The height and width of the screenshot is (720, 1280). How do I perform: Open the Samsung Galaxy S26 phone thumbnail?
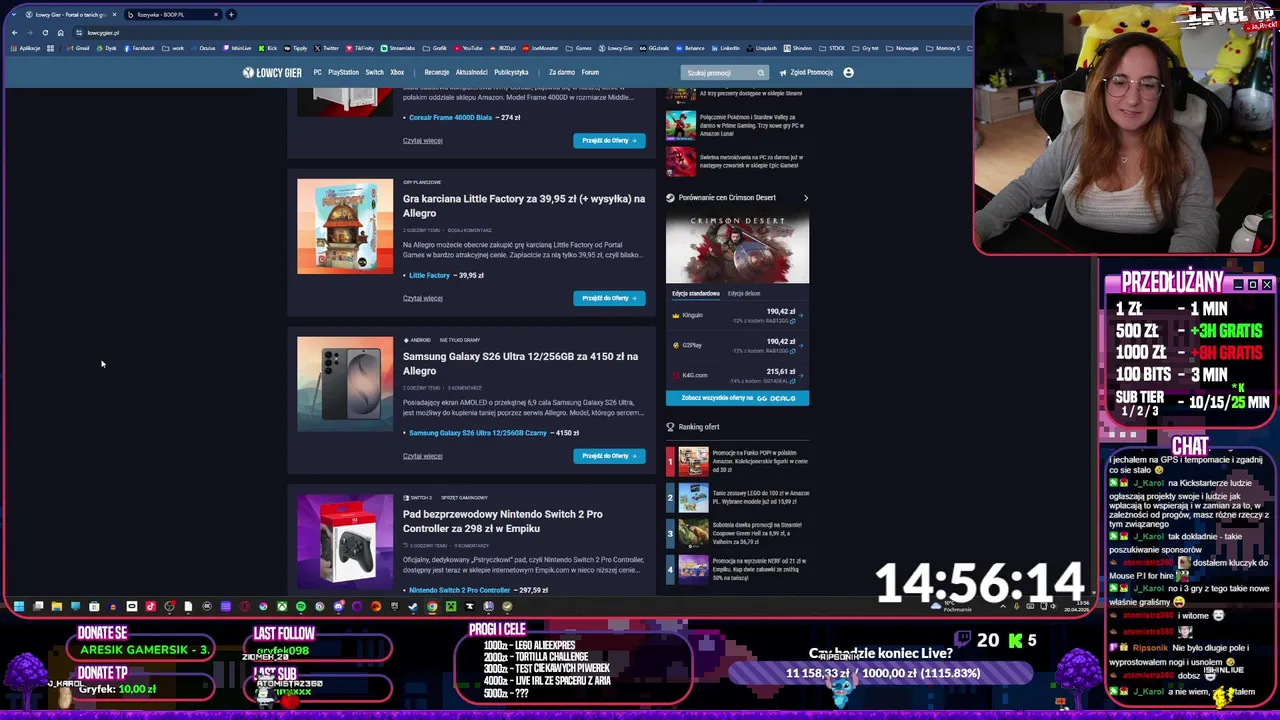click(x=345, y=384)
